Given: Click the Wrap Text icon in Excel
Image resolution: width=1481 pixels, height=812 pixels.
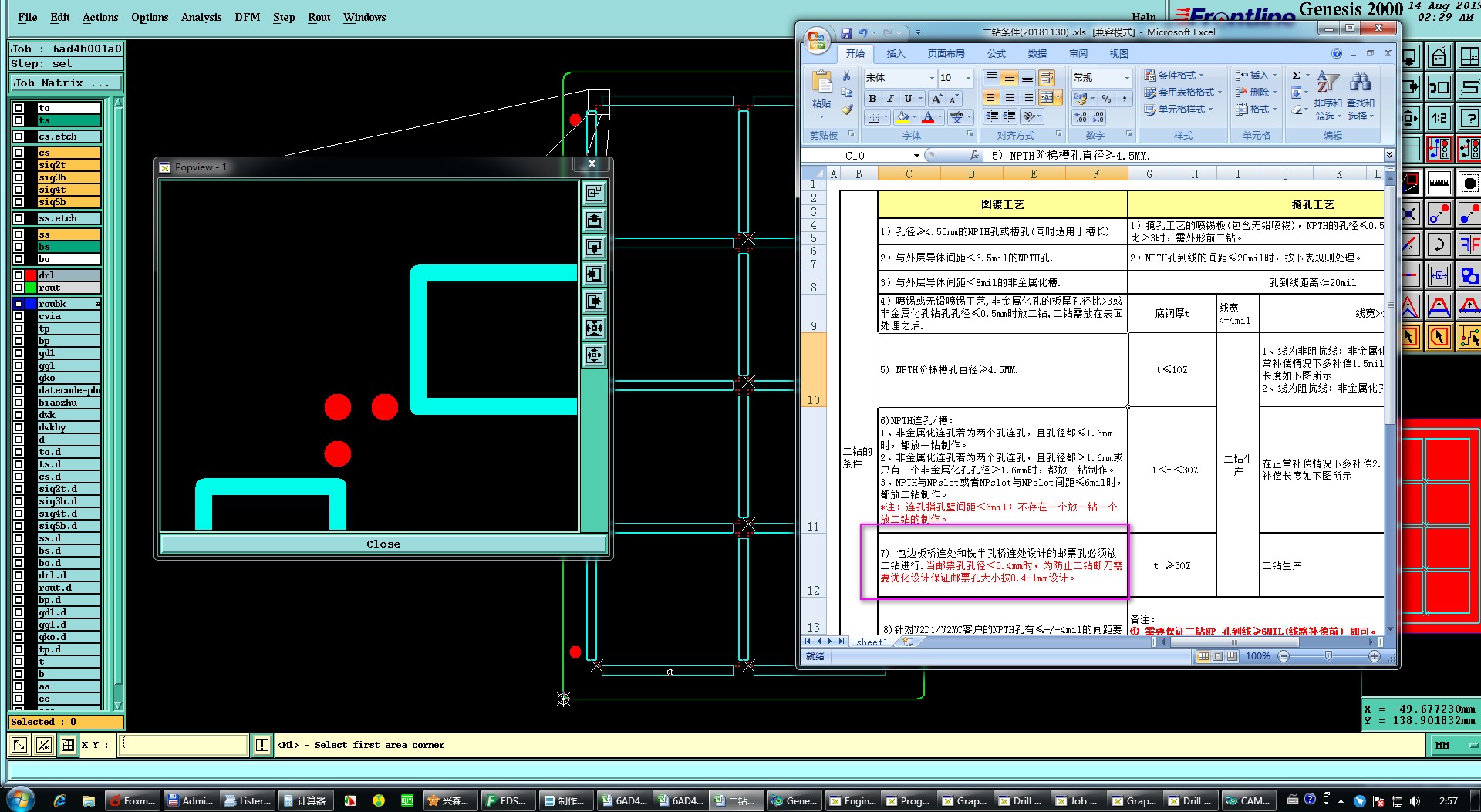Looking at the screenshot, I should (x=1046, y=78).
